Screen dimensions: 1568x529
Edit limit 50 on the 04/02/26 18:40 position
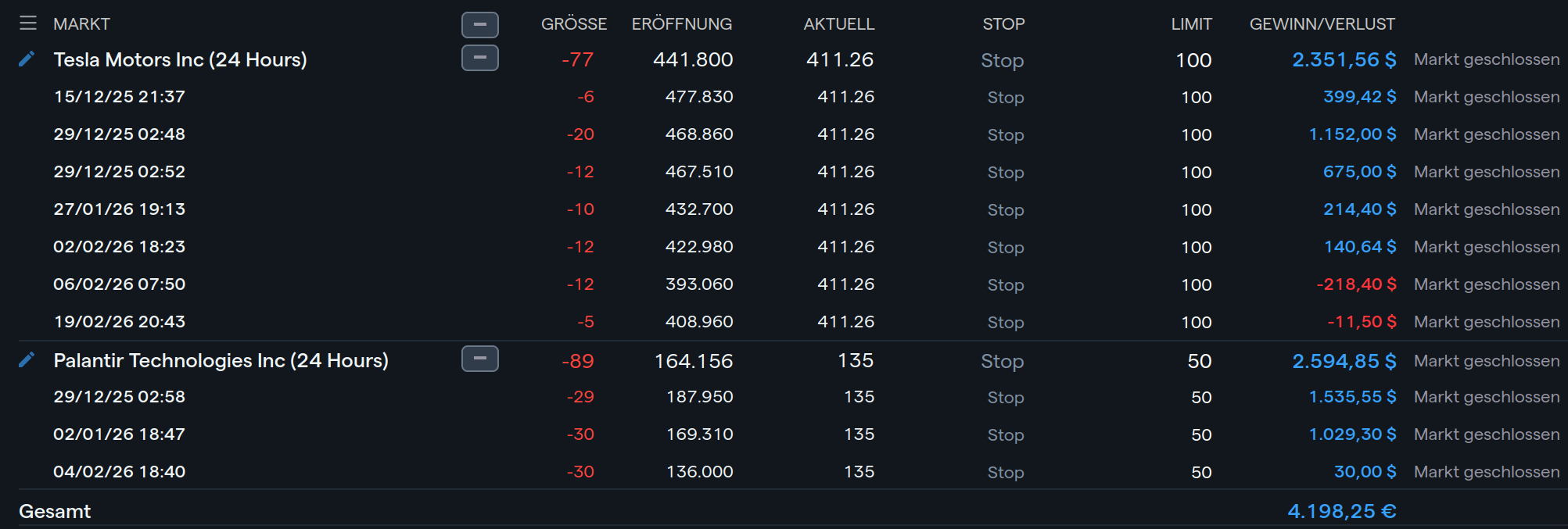pyautogui.click(x=1200, y=473)
